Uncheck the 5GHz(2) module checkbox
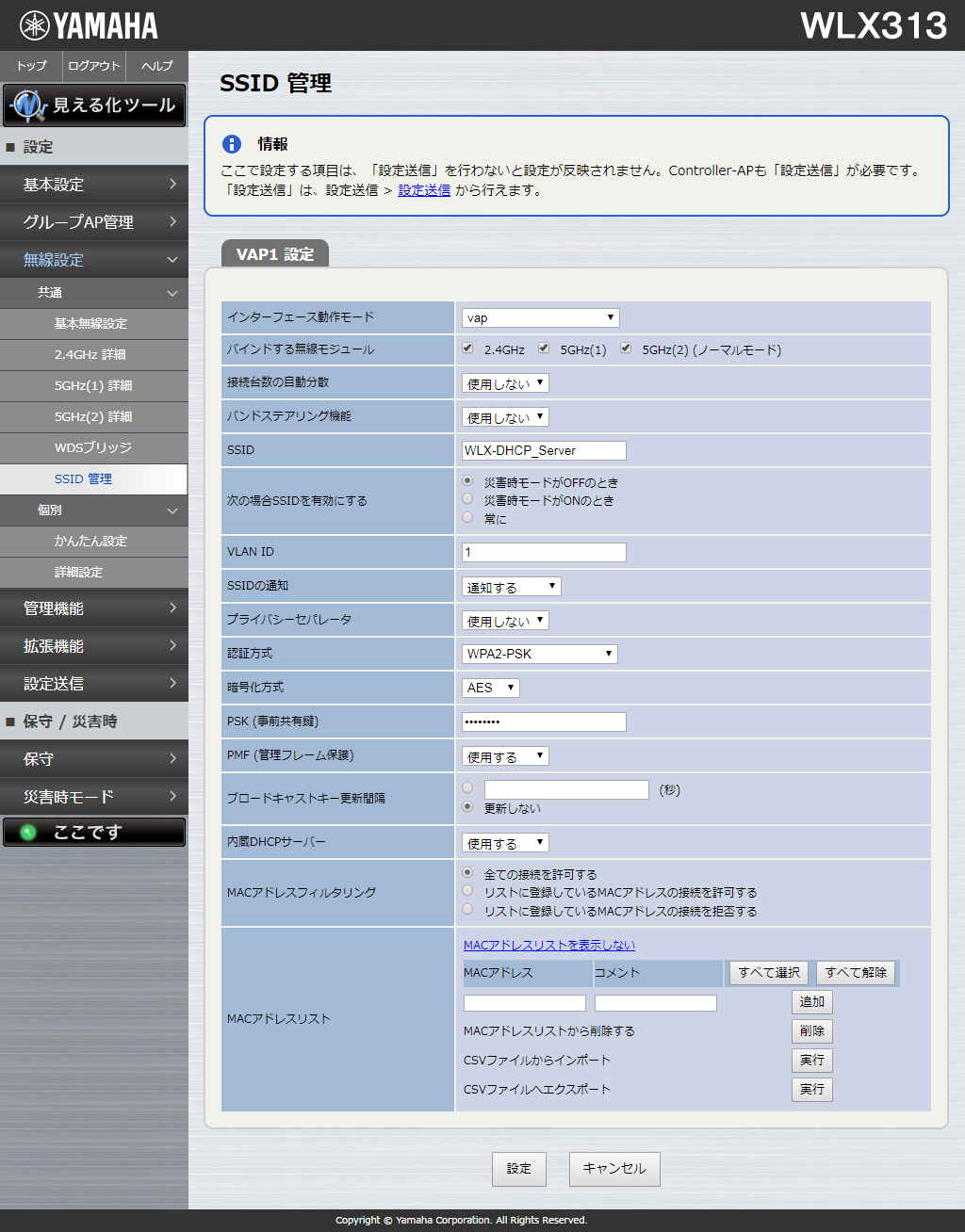965x1232 pixels. click(626, 348)
